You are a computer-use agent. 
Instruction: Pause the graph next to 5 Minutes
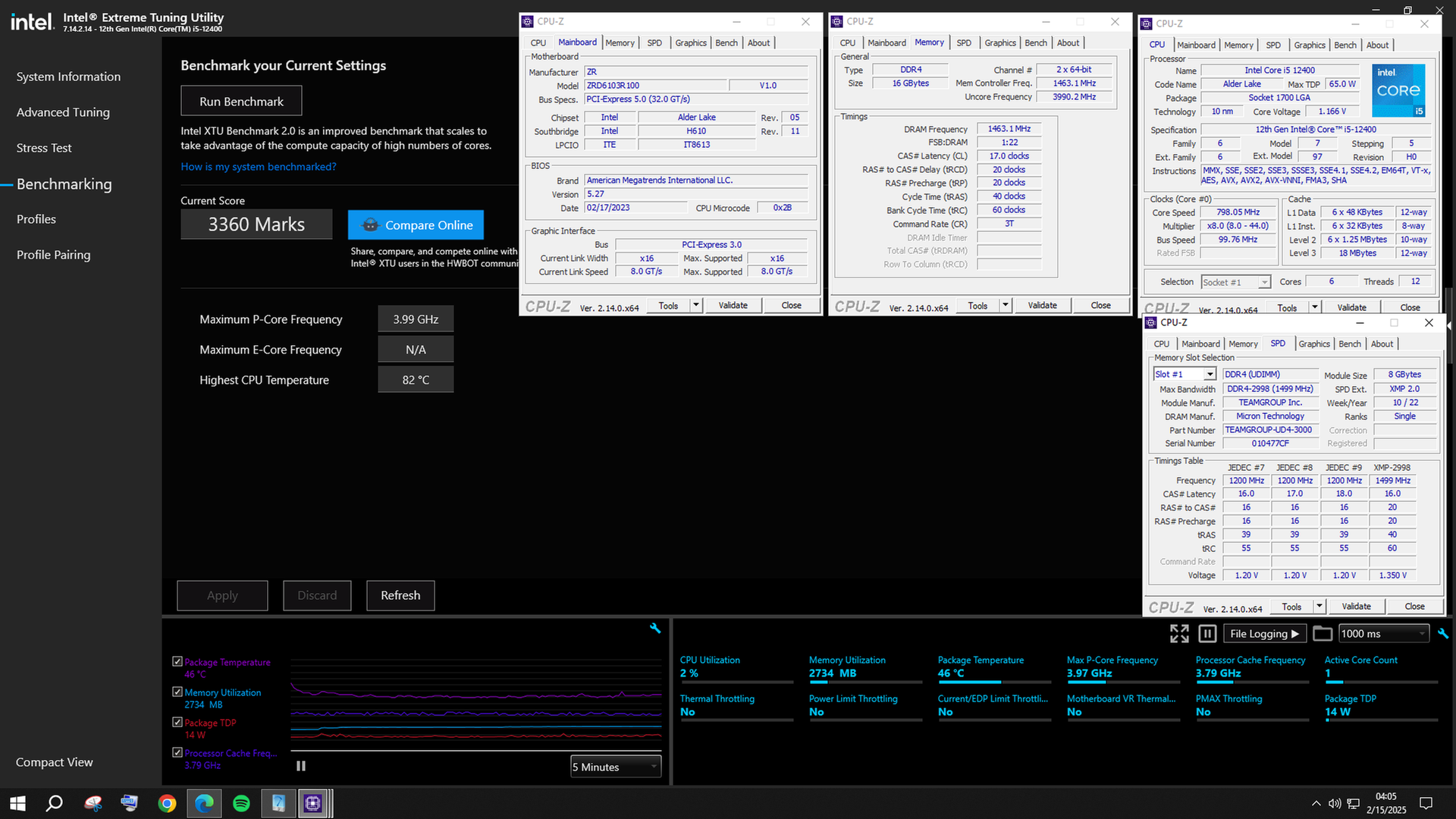(x=301, y=766)
